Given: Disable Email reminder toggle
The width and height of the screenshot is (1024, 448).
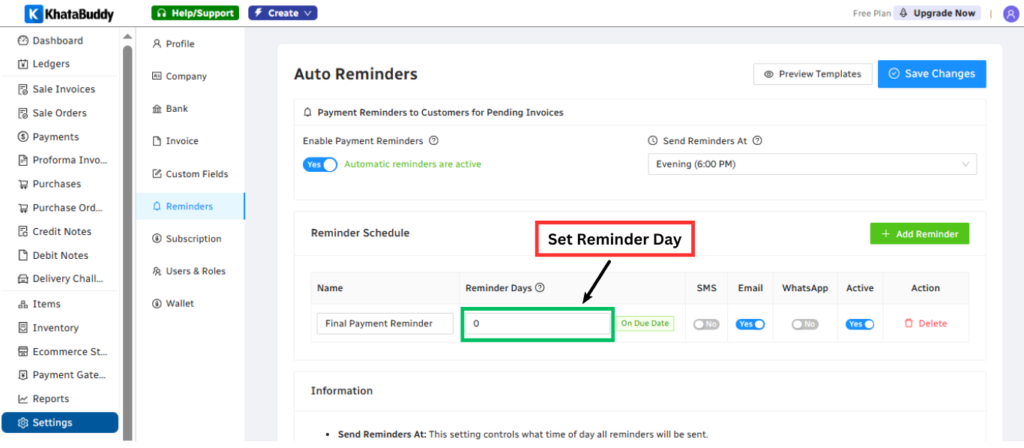Looking at the screenshot, I should (750, 324).
